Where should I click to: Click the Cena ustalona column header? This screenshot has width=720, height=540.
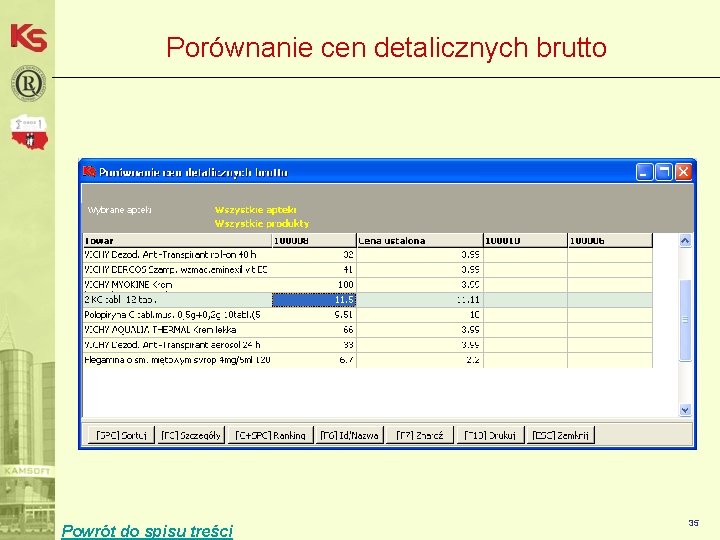(x=420, y=241)
